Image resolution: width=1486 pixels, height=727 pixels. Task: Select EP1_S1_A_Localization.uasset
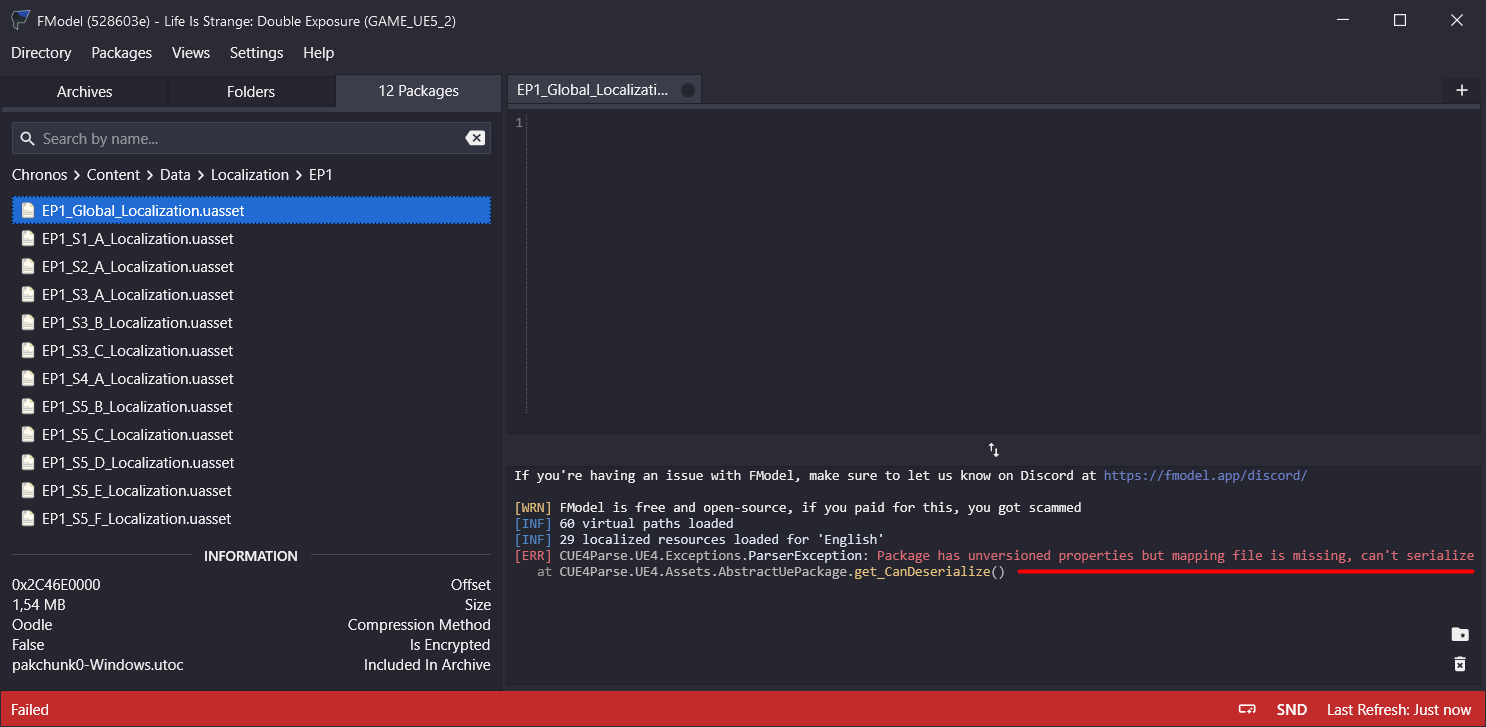(251, 239)
